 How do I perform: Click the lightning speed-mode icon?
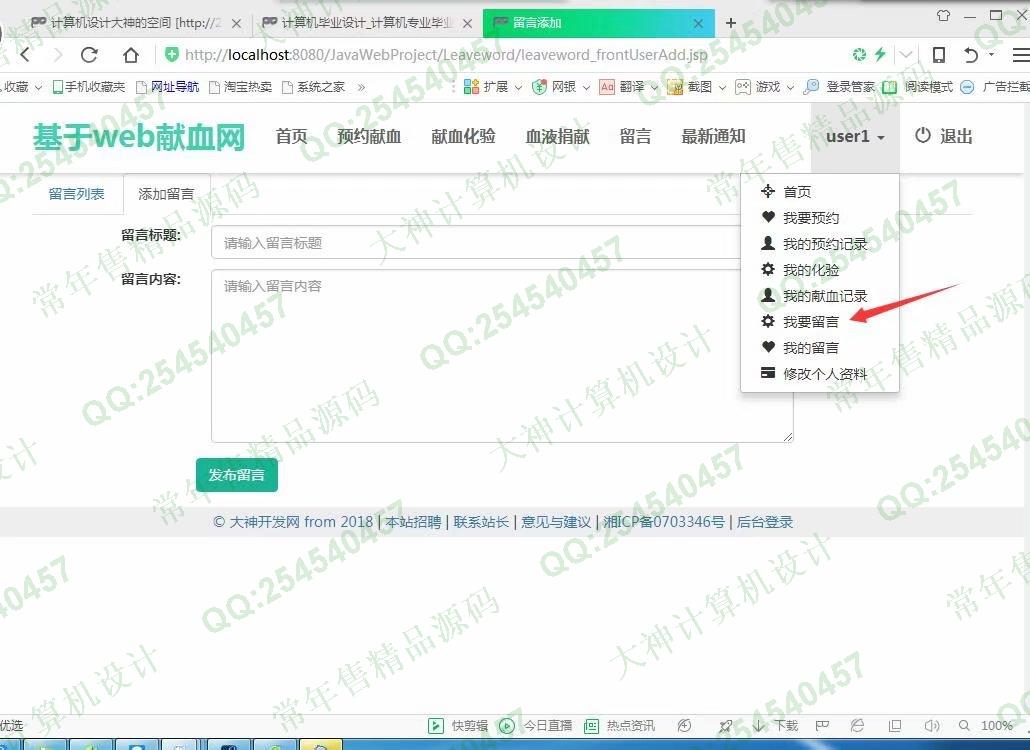click(880, 55)
